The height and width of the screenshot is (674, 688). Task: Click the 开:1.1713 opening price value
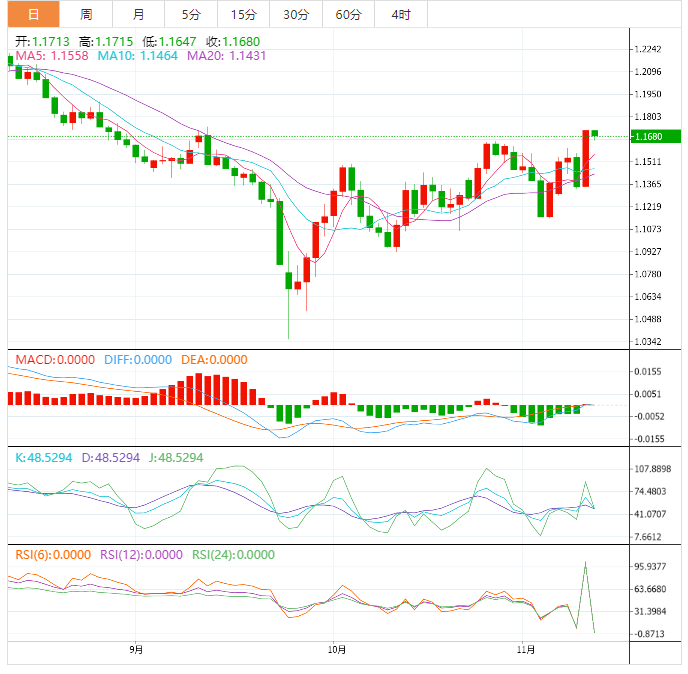pyautogui.click(x=43, y=42)
